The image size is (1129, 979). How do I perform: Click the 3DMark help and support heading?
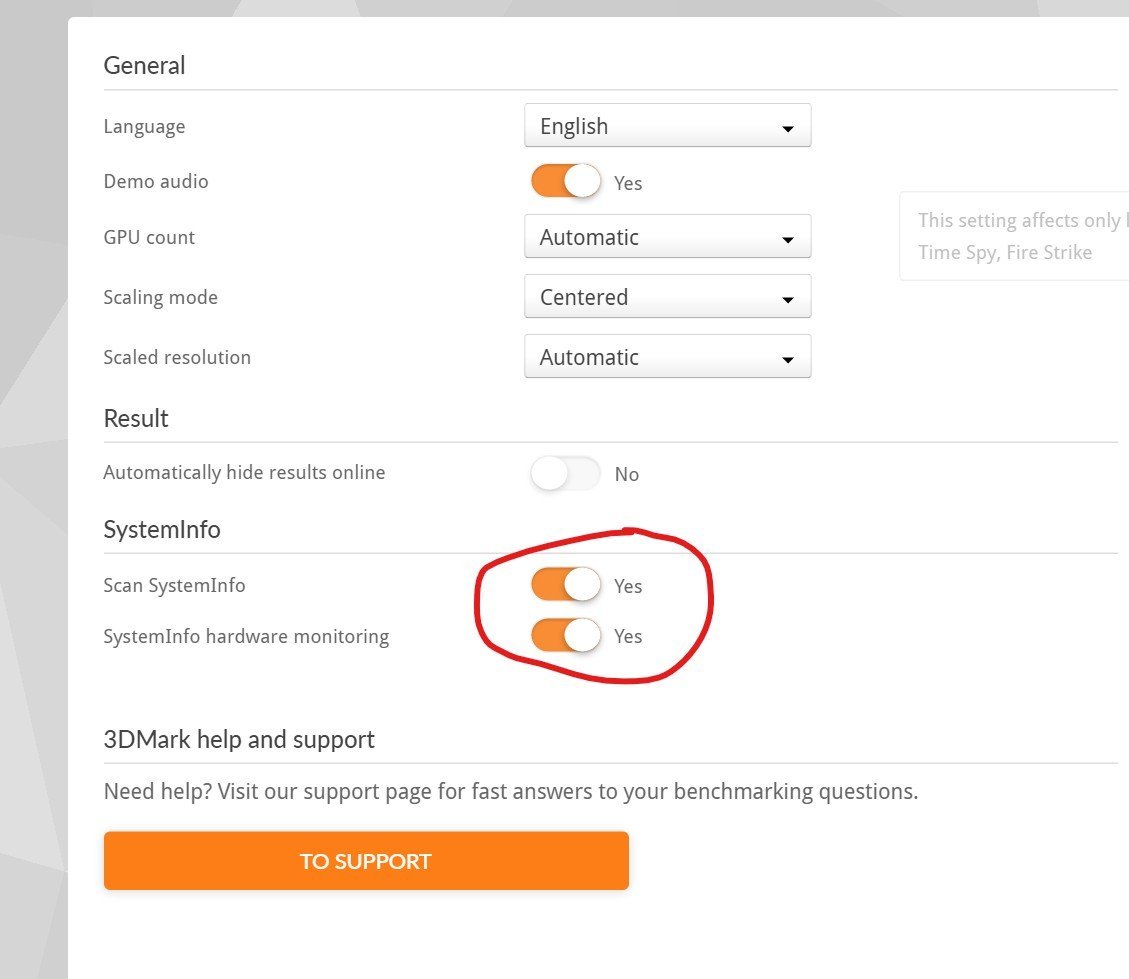(x=239, y=739)
